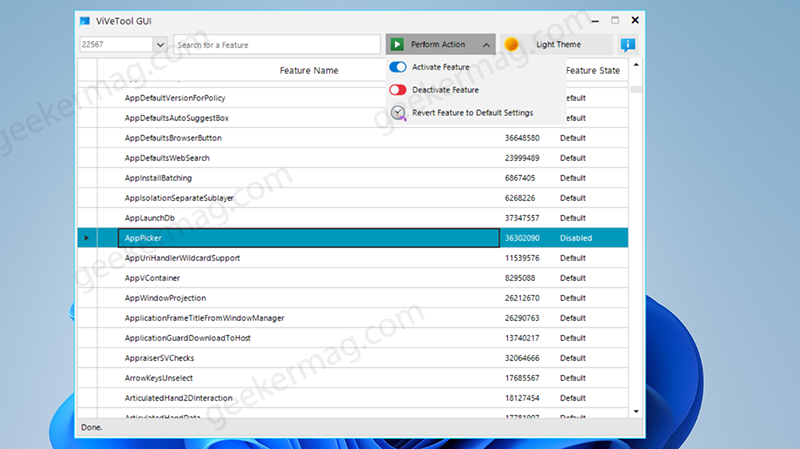The width and height of the screenshot is (800, 449).
Task: Select the ArticulatedHand2DInteraction row
Action: [x=353, y=398]
